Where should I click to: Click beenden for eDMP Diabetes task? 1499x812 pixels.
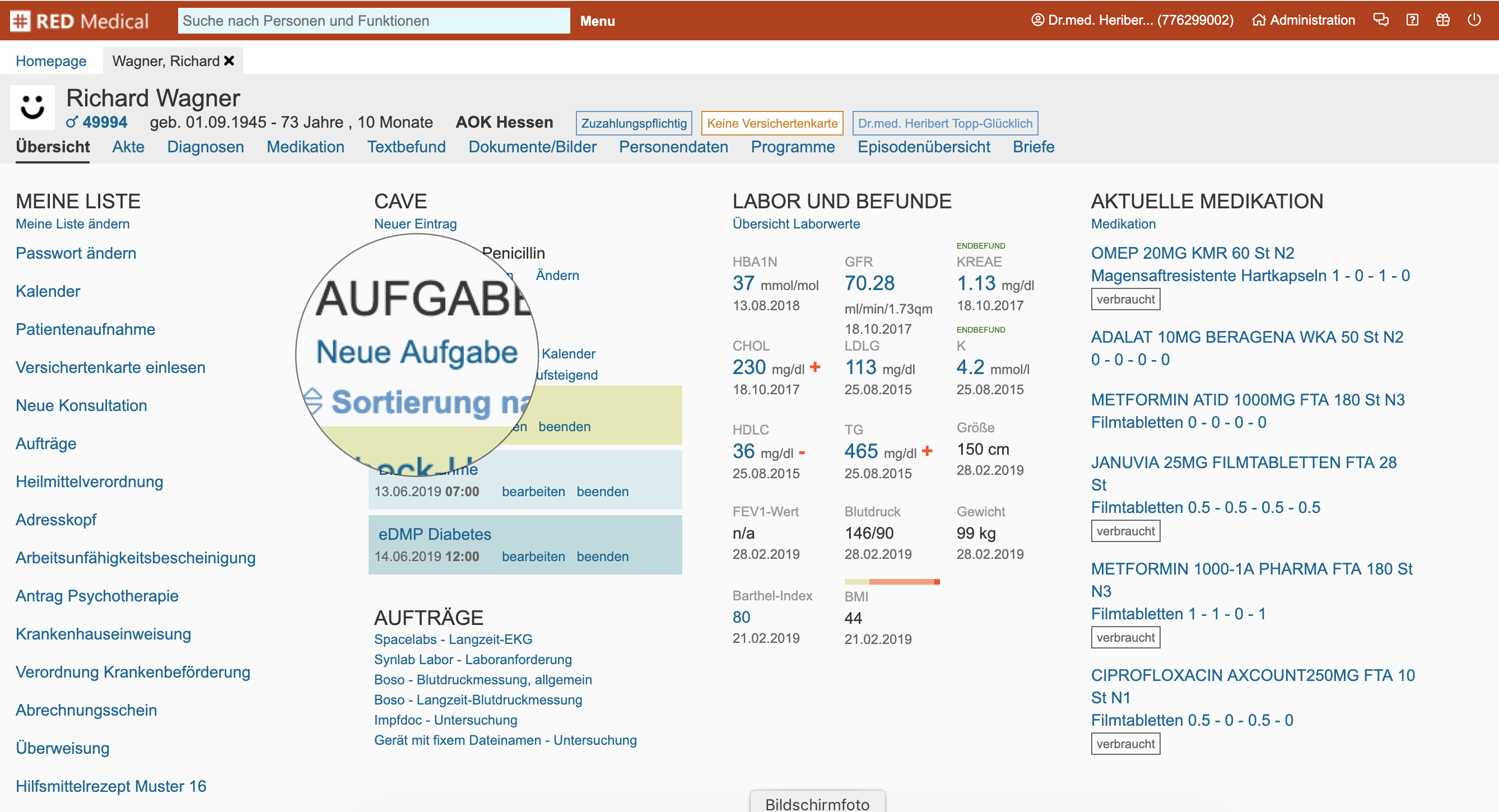[602, 557]
